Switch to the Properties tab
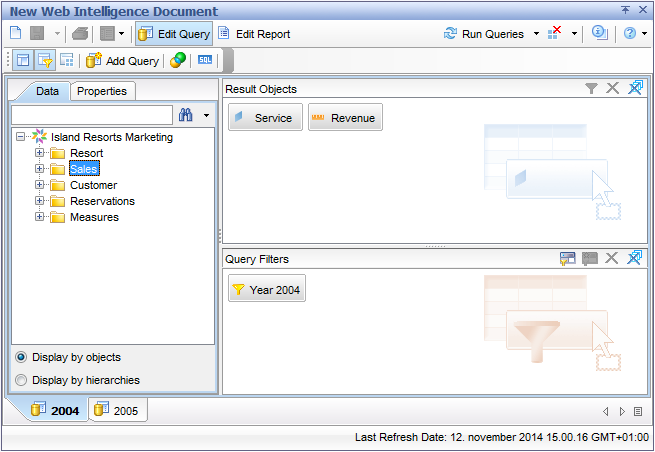The height and width of the screenshot is (452, 655). pos(102,91)
